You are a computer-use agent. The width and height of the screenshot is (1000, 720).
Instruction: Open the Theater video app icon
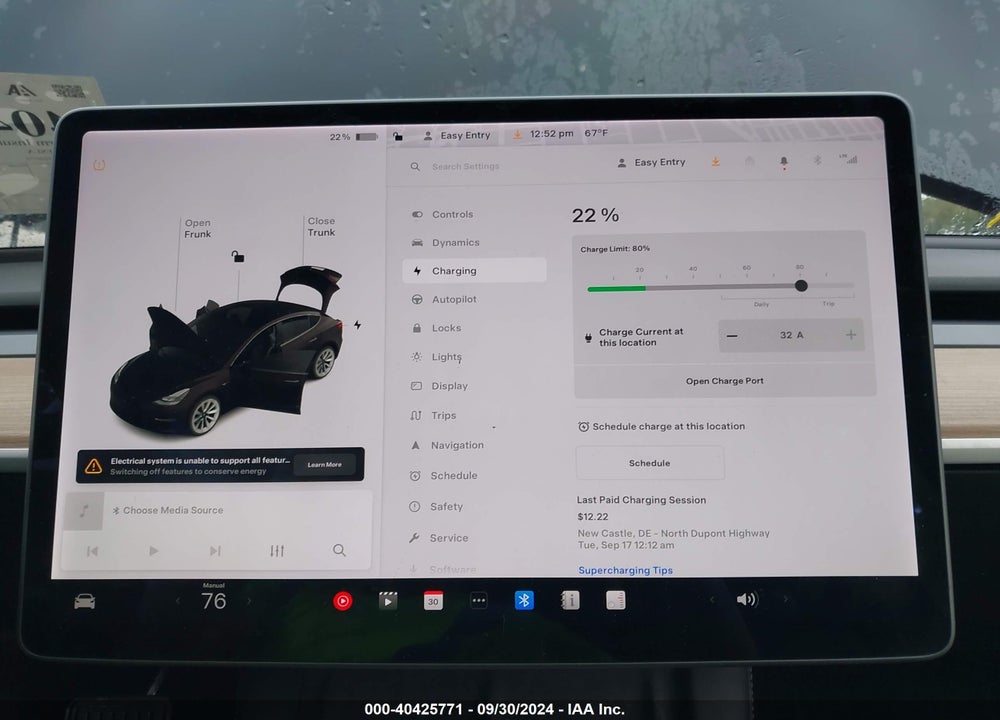point(388,600)
